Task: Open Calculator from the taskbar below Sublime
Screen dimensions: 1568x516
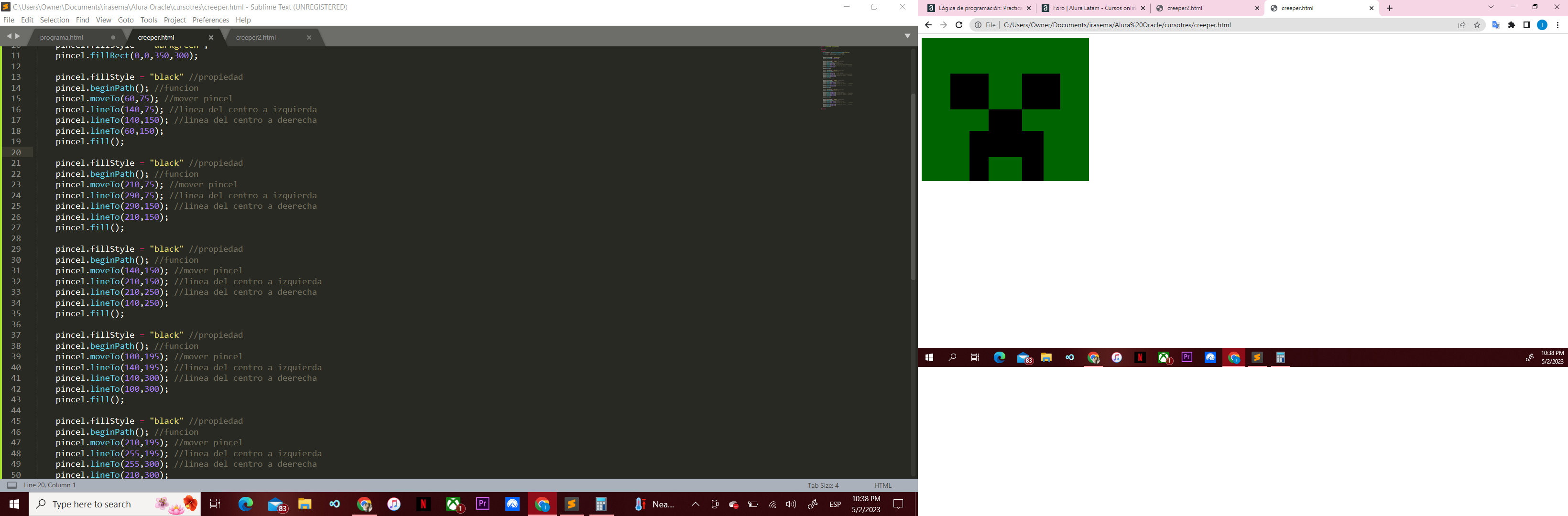Action: tap(601, 504)
